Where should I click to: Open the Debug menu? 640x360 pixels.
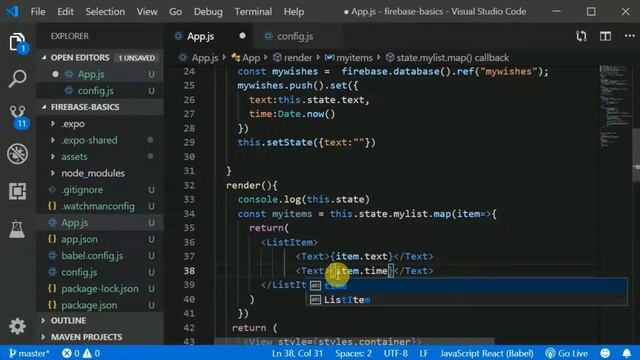click(208, 11)
